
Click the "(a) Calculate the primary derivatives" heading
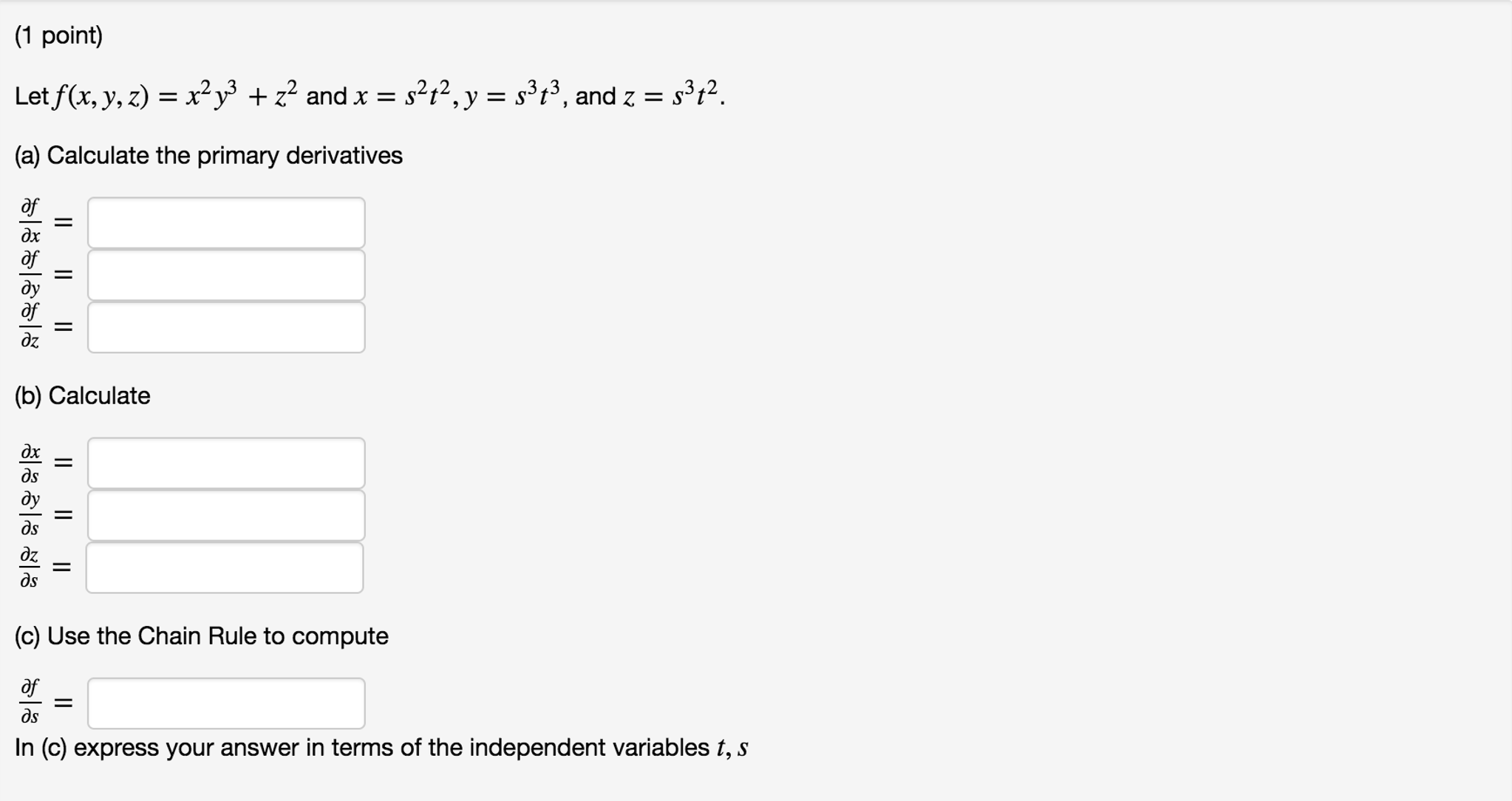coord(208,155)
